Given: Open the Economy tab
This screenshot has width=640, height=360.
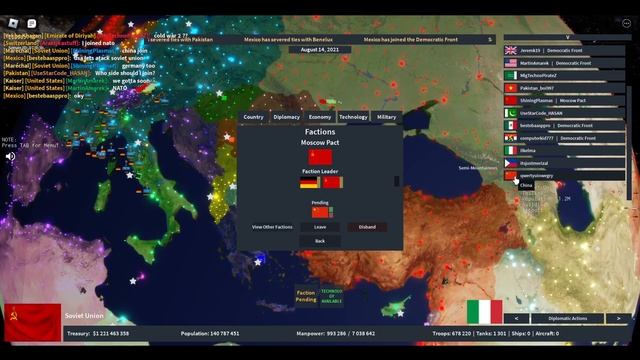Looking at the screenshot, I should 320,117.
